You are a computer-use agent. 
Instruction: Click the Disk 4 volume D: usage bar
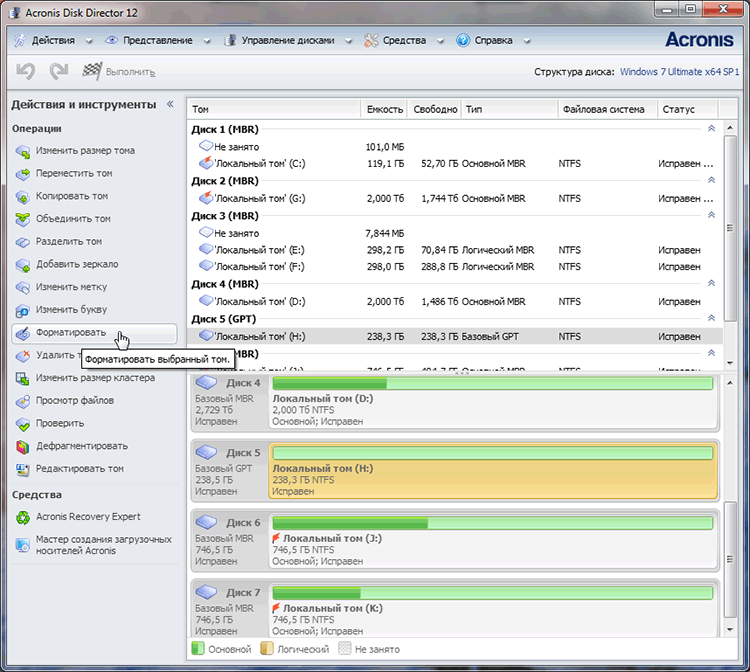(x=493, y=383)
